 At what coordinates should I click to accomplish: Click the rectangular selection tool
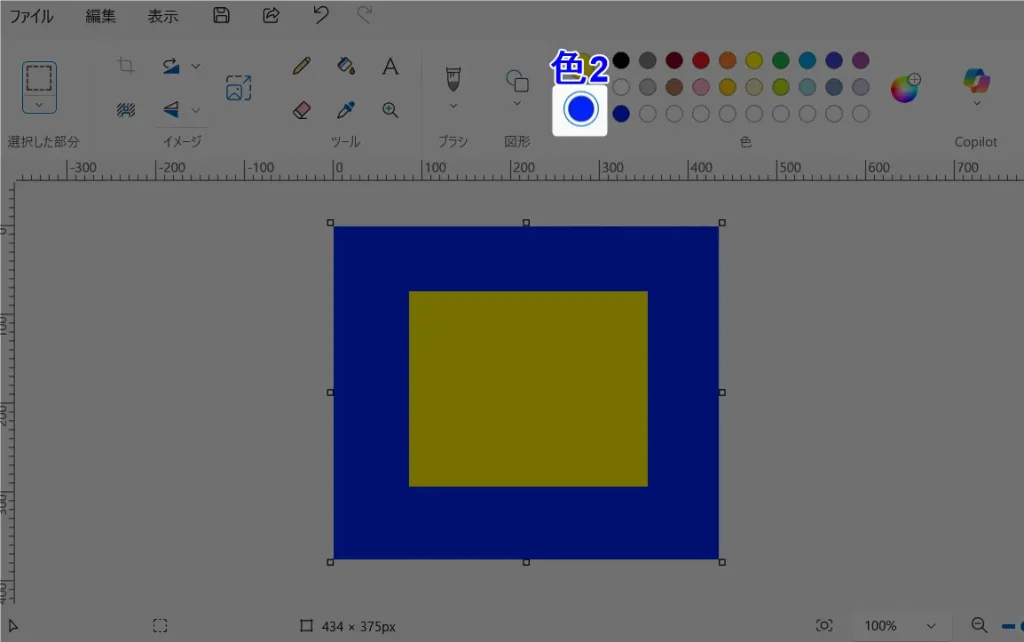click(x=39, y=78)
